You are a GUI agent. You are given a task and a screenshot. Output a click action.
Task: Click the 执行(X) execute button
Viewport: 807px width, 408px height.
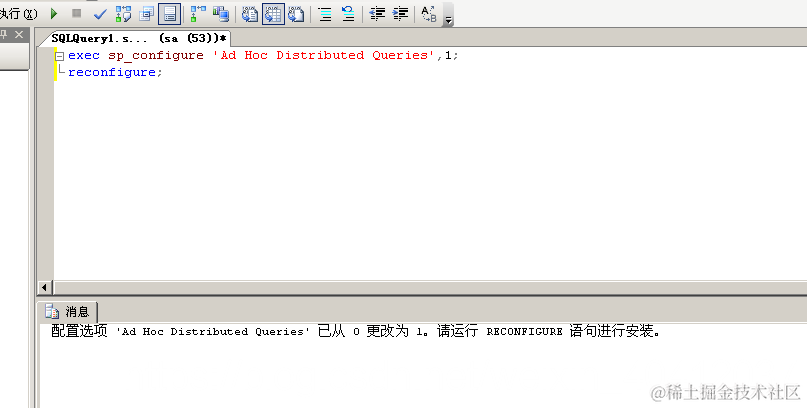pyautogui.click(x=19, y=14)
